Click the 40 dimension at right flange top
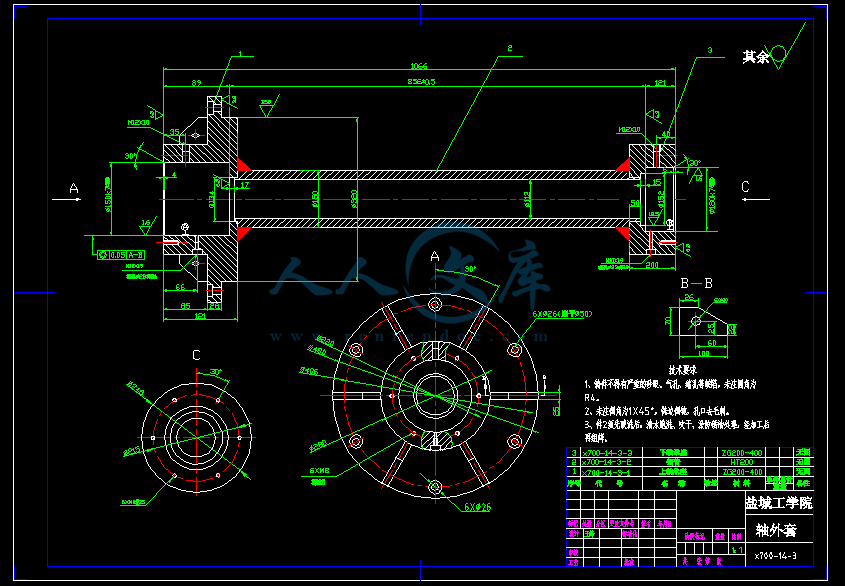The image size is (845, 586). (666, 134)
